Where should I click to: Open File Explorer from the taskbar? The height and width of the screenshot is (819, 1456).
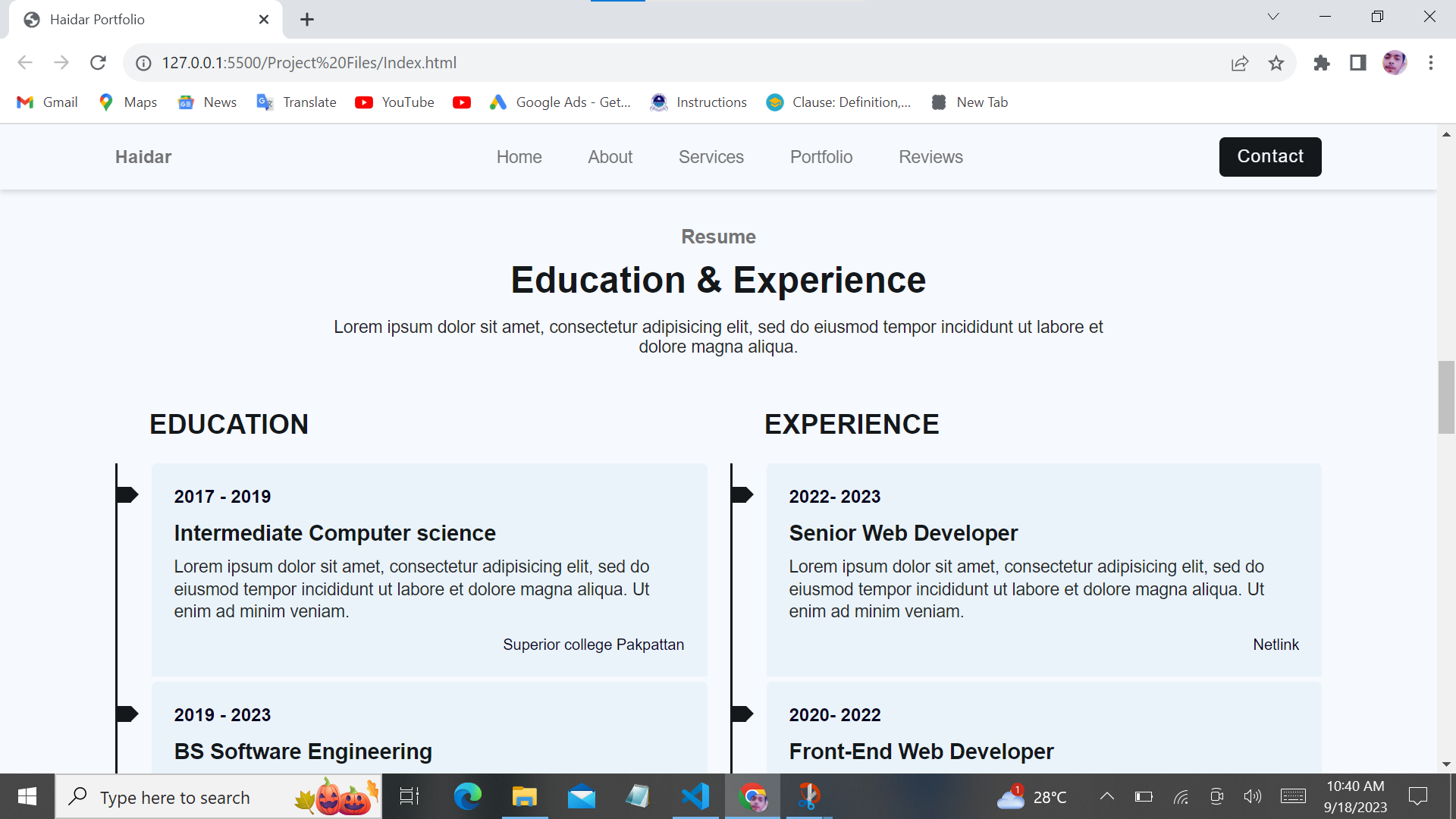point(524,796)
